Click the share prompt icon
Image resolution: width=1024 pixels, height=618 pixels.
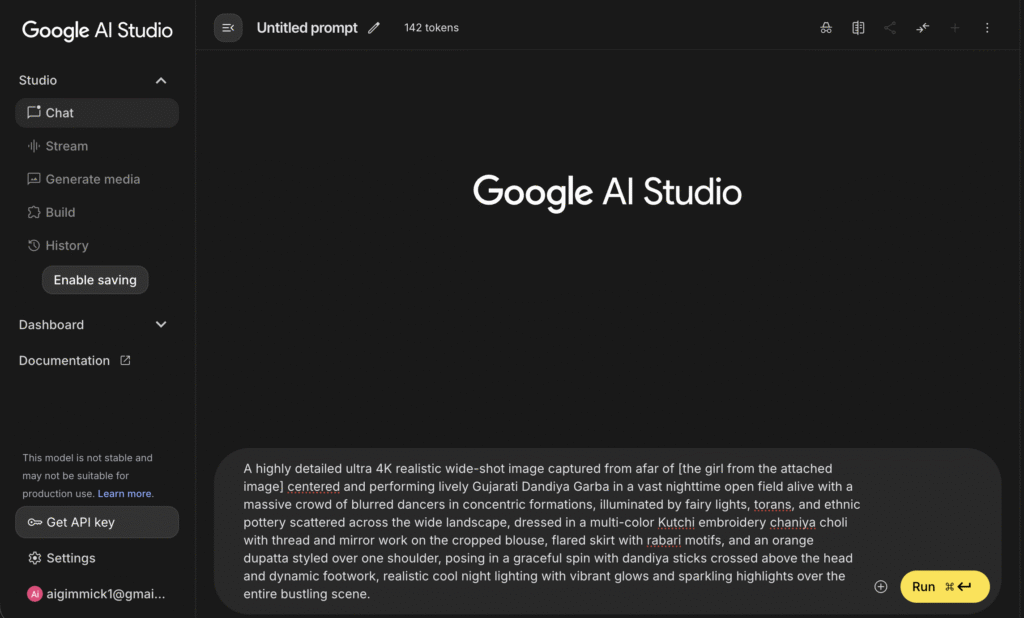890,28
